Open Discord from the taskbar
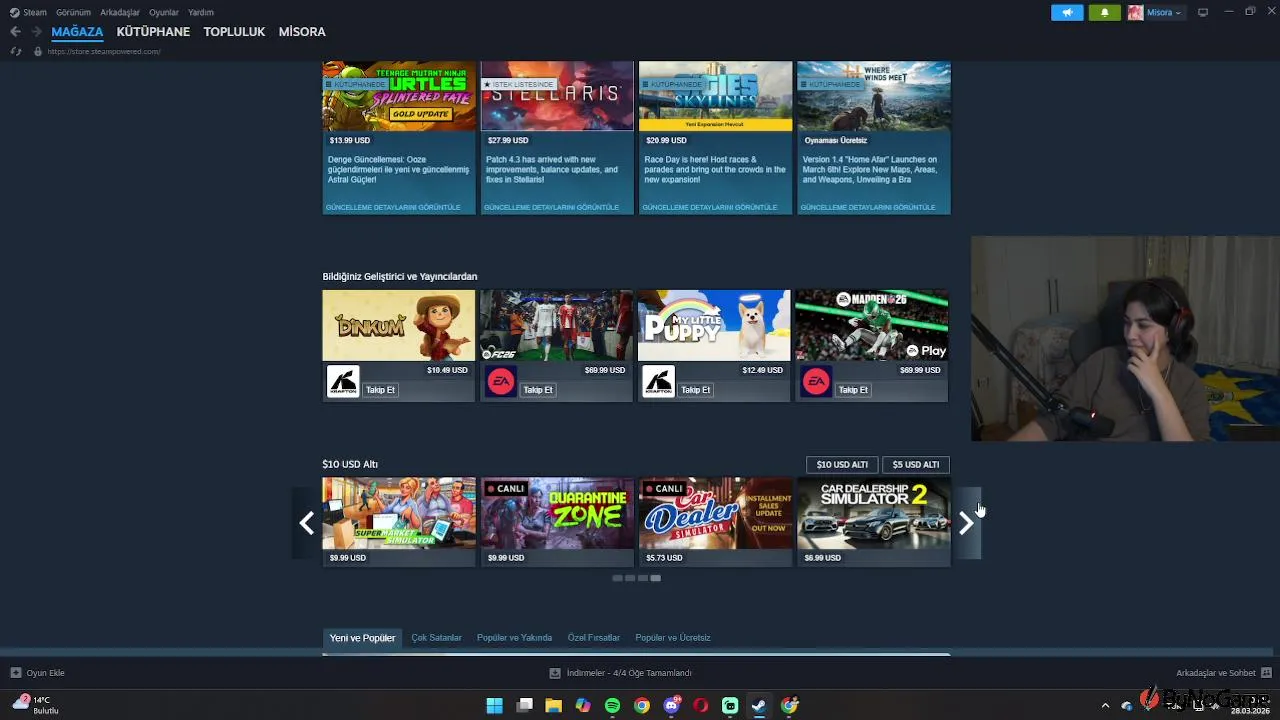The image size is (1280, 720). 672,706
